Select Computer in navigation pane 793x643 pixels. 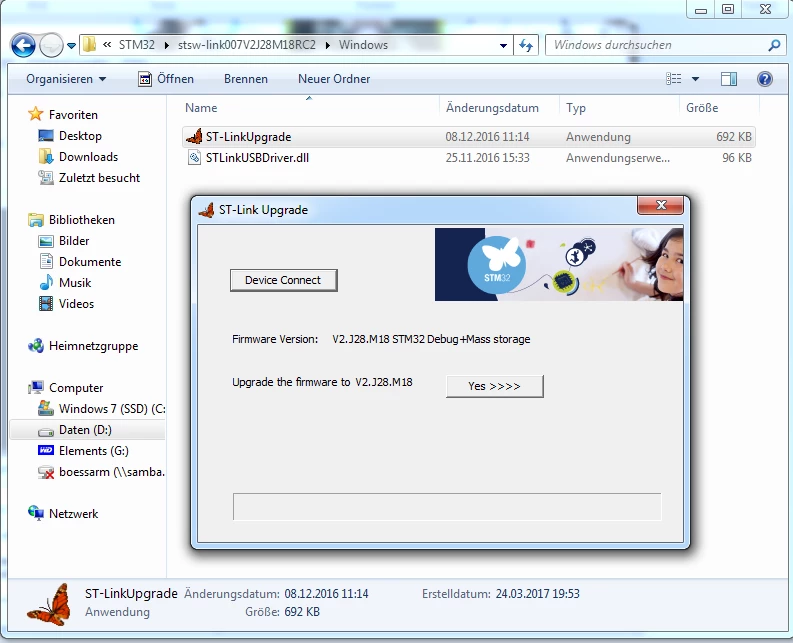(76, 388)
